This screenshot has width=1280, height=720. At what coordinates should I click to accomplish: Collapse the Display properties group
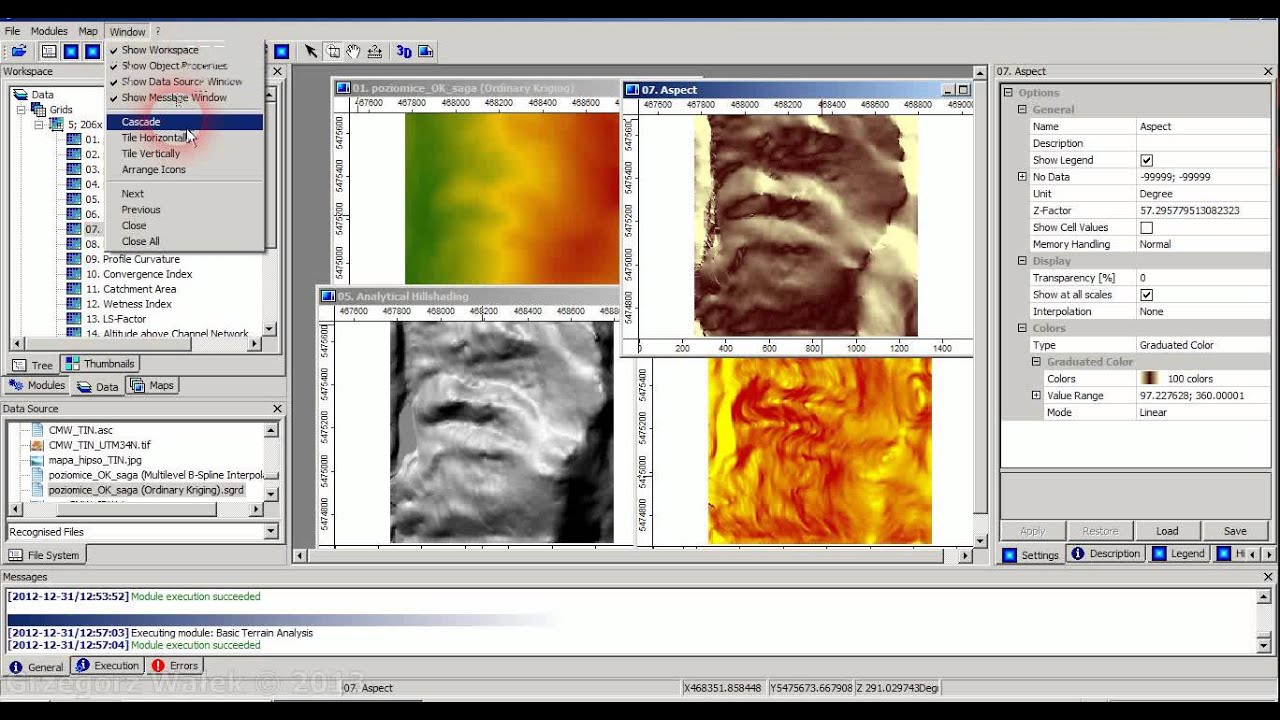click(1022, 261)
